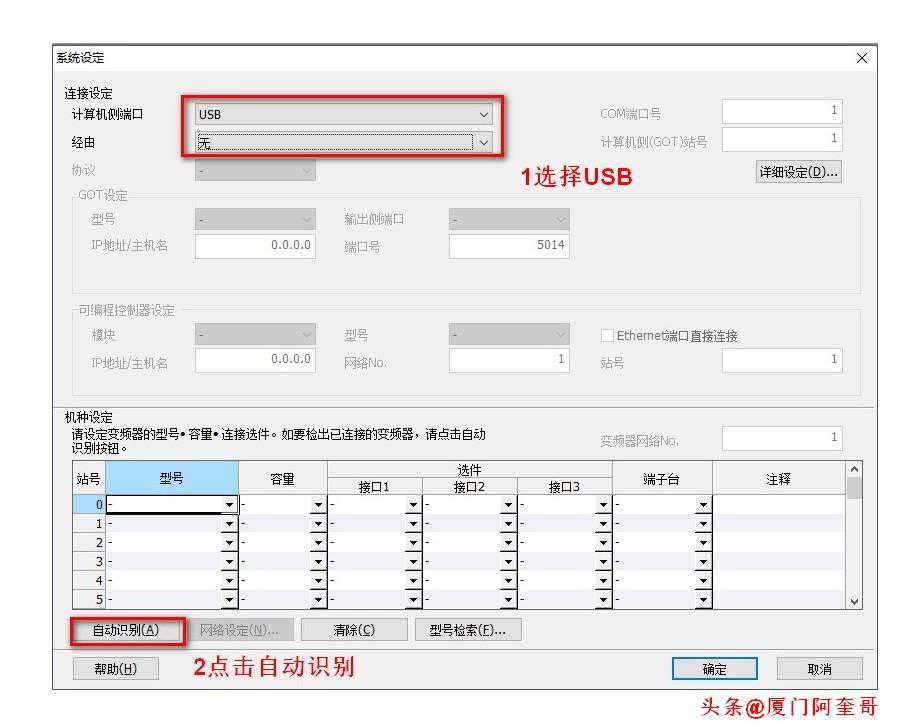Click 取消 to cancel dialog
Viewport: 917px width, 726px height.
(x=819, y=669)
